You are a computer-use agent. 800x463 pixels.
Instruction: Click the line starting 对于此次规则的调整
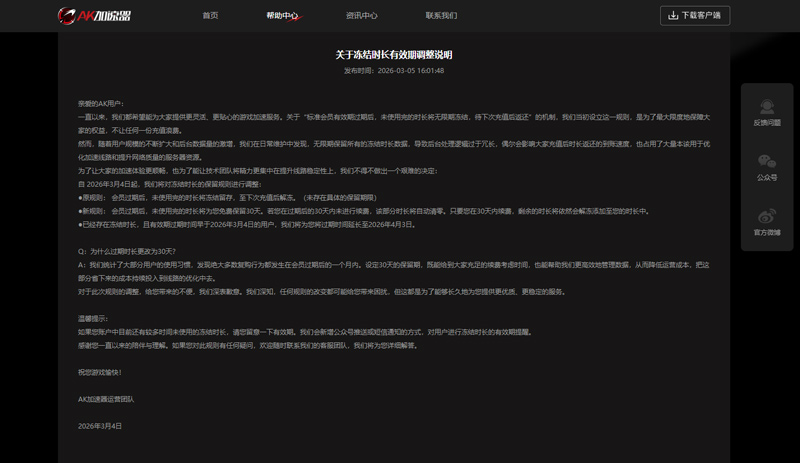pyautogui.click(x=322, y=292)
